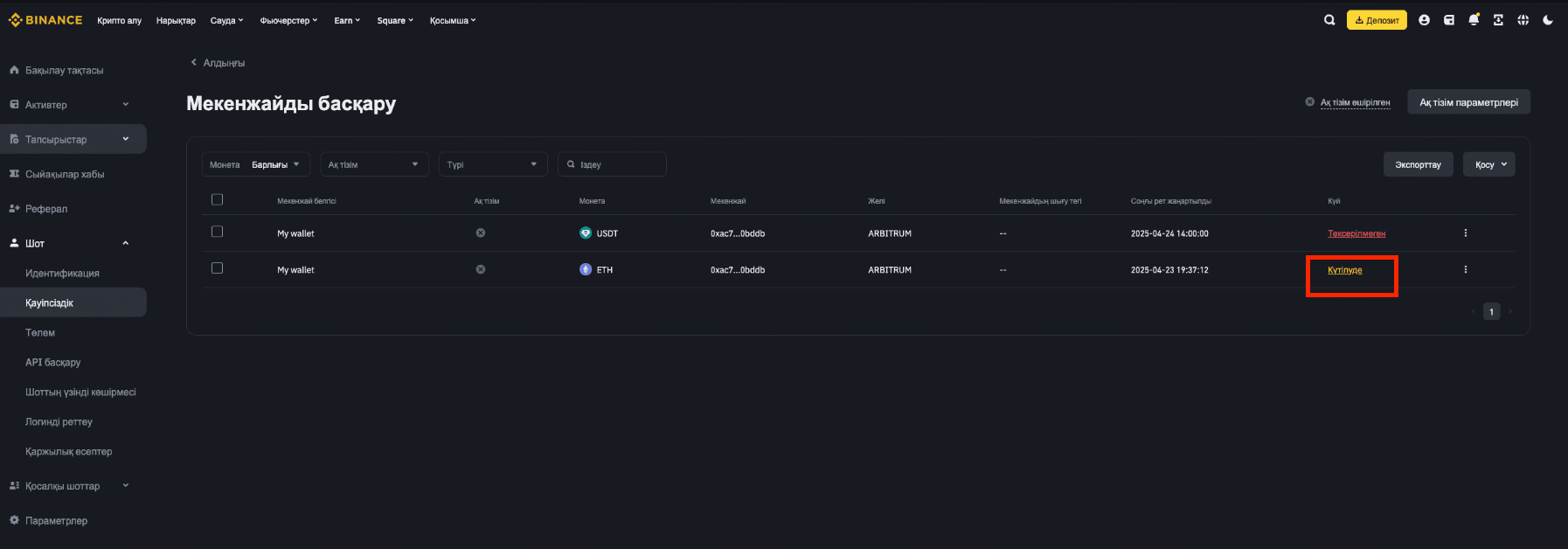Click the Ақ тізім өшірілген link
This screenshot has height=549, width=1568.
pyautogui.click(x=1355, y=102)
